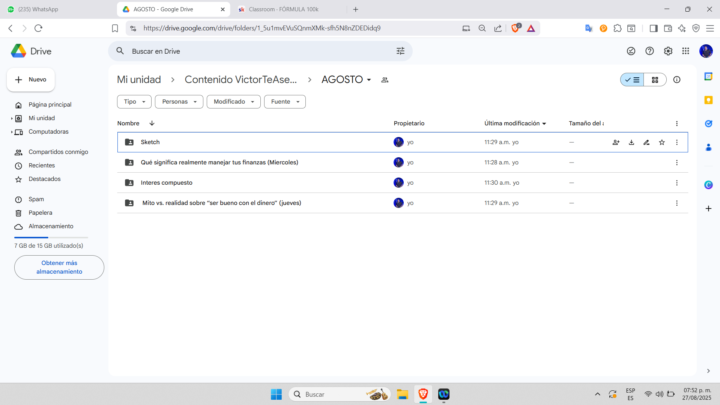Select Qué significa realmente manejar tus finanzas folder
Image resolution: width=720 pixels, height=405 pixels.
(402, 163)
